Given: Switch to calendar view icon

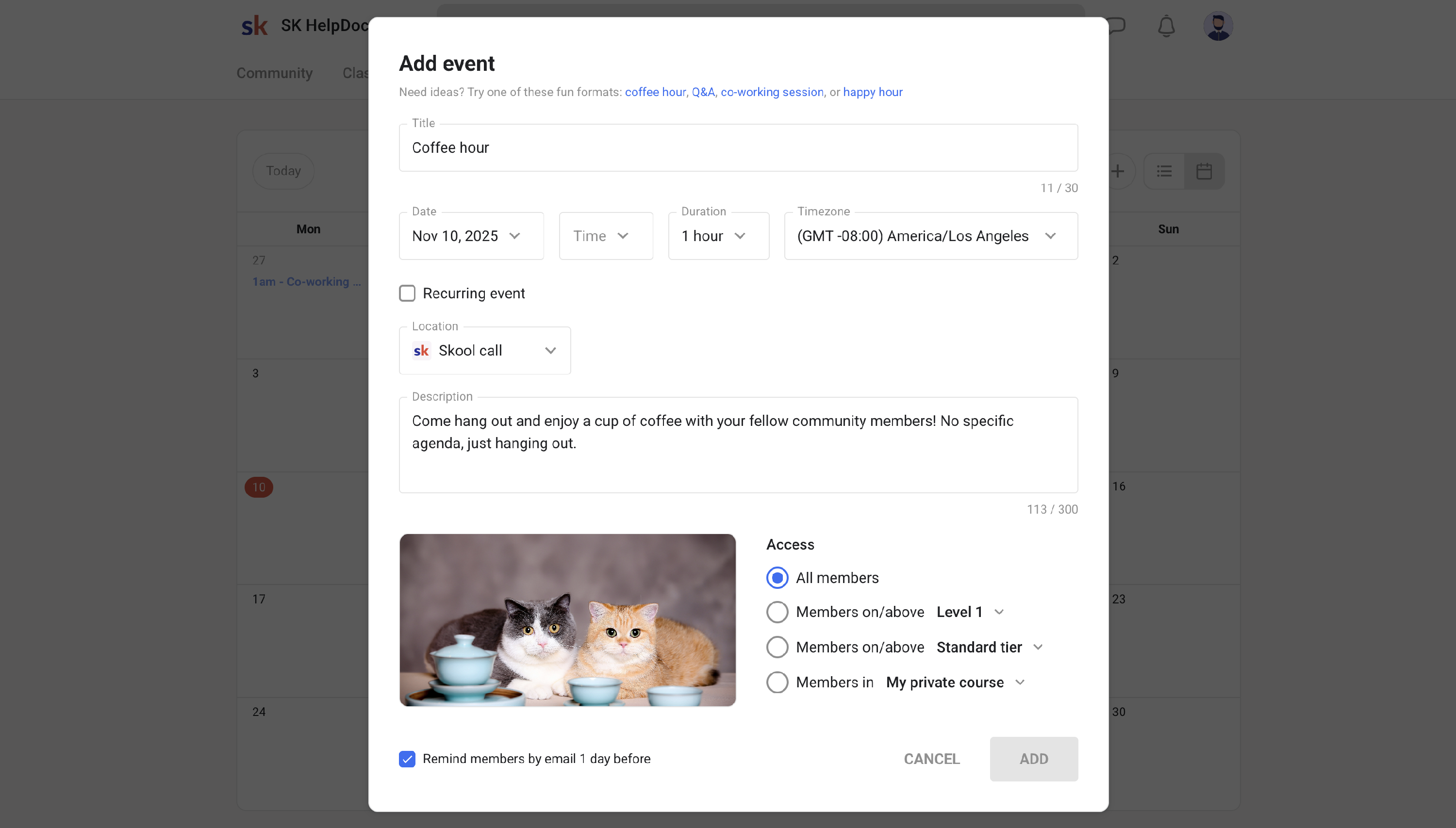Looking at the screenshot, I should (x=1204, y=171).
